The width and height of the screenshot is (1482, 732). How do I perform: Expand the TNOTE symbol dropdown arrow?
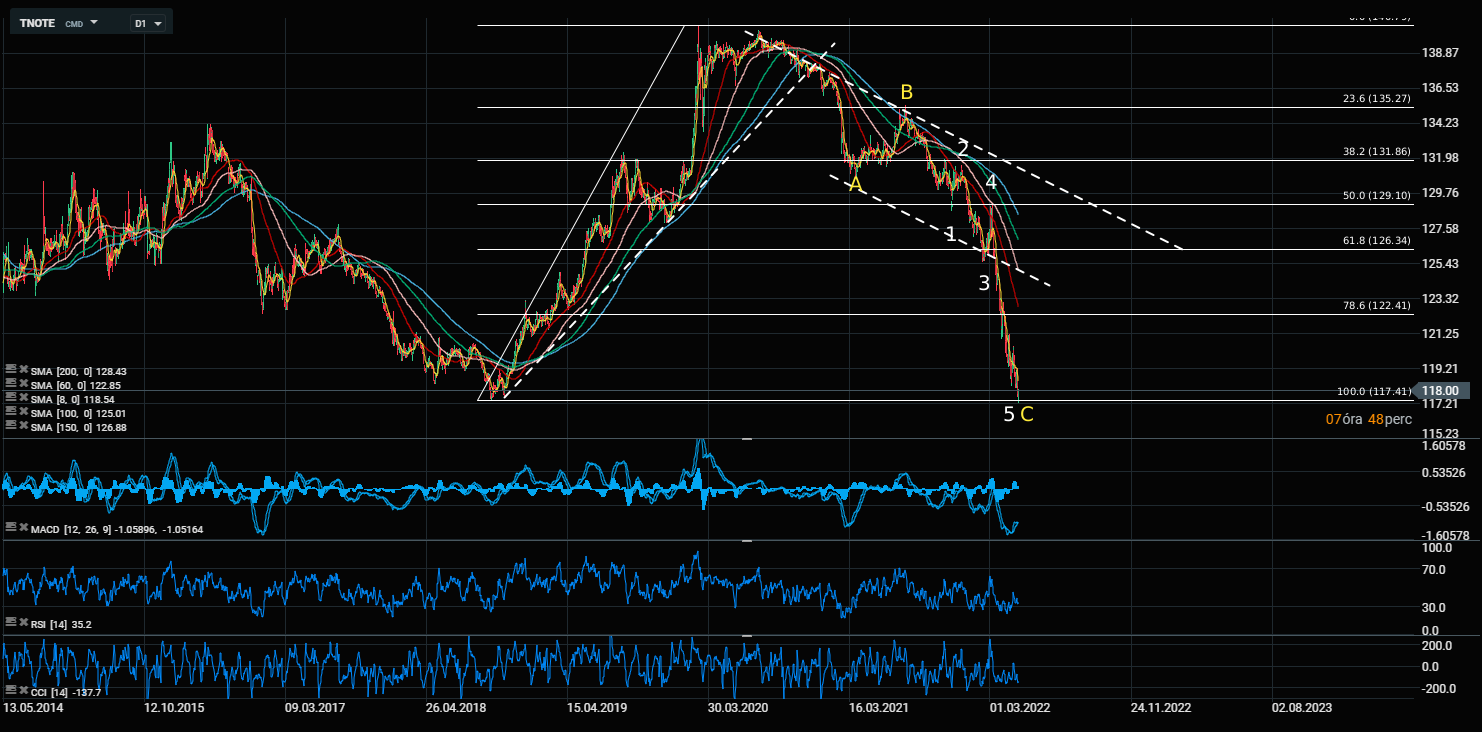coord(94,22)
